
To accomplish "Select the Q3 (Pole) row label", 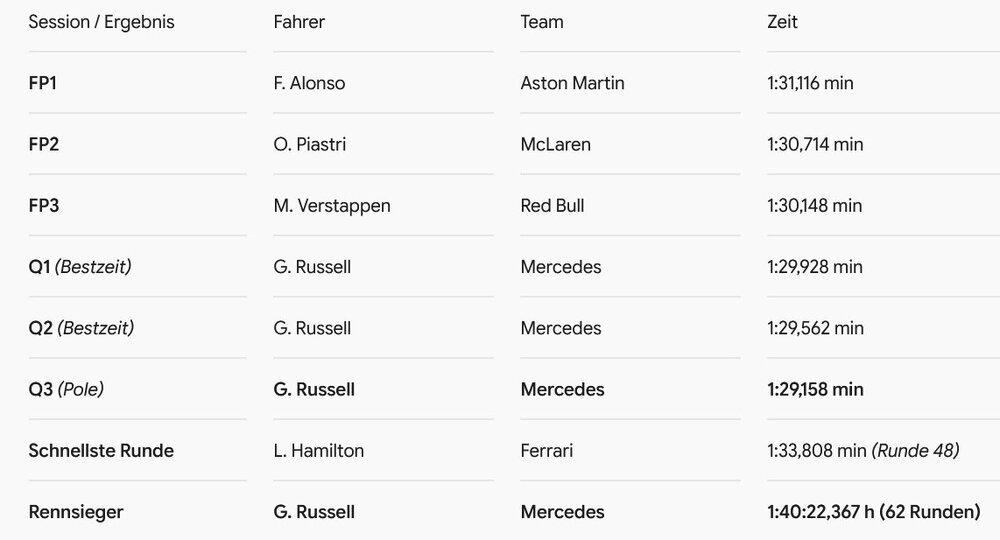I will coord(66,389).
